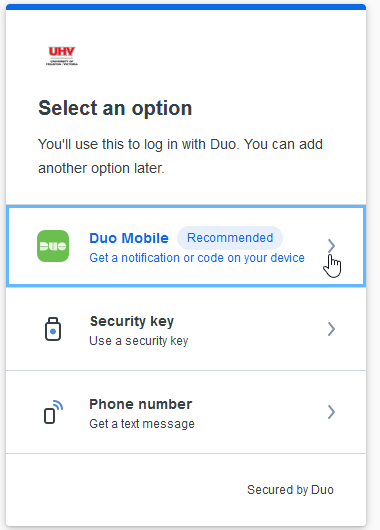Image resolution: width=380 pixels, height=530 pixels.
Task: Click the 'Select an option' heading
Action: coord(115,108)
